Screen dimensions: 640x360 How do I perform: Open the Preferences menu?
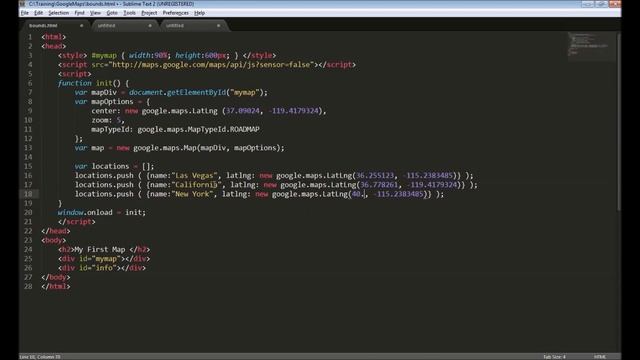pyautogui.click(x=176, y=13)
